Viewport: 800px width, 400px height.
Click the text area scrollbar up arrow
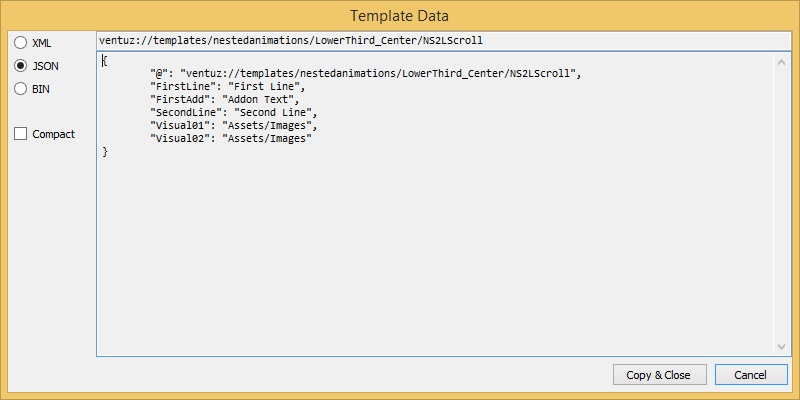(x=783, y=61)
